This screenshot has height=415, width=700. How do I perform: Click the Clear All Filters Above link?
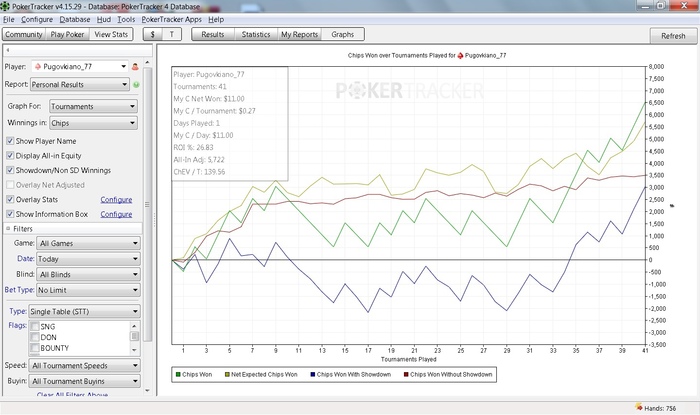[x=72, y=394]
